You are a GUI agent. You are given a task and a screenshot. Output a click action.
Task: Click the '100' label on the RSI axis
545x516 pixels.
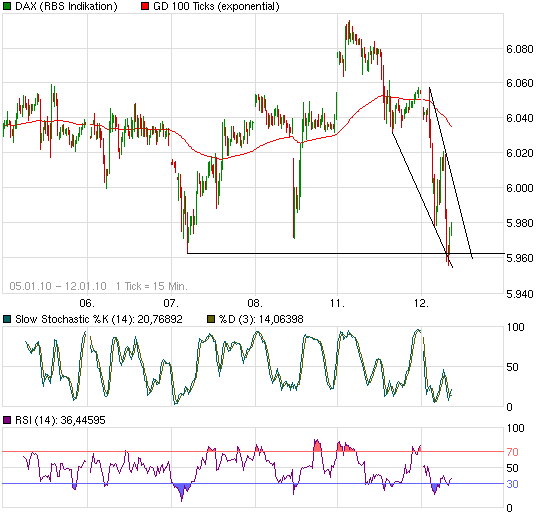pyautogui.click(x=515, y=428)
